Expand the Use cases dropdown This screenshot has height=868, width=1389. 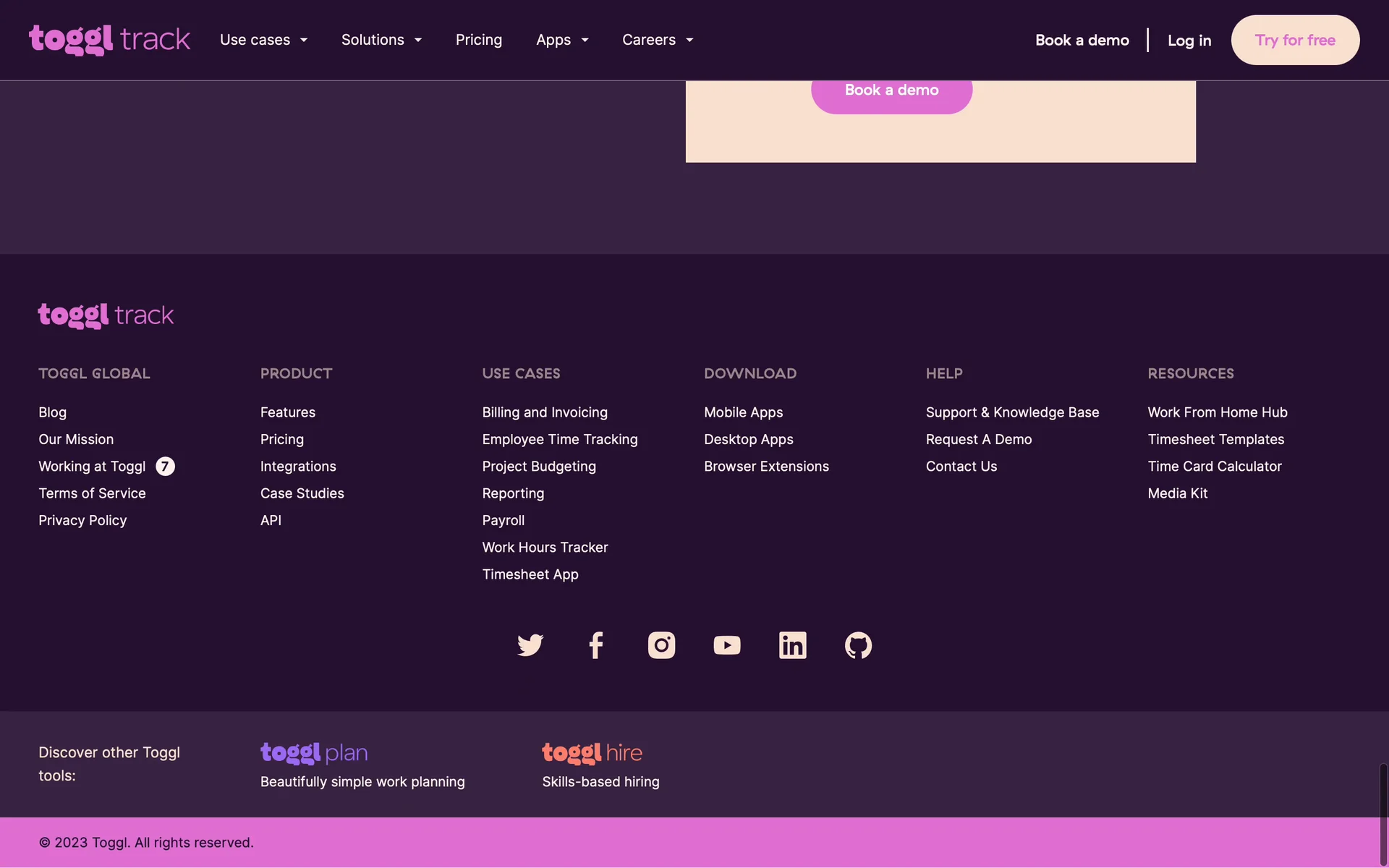pyautogui.click(x=263, y=40)
